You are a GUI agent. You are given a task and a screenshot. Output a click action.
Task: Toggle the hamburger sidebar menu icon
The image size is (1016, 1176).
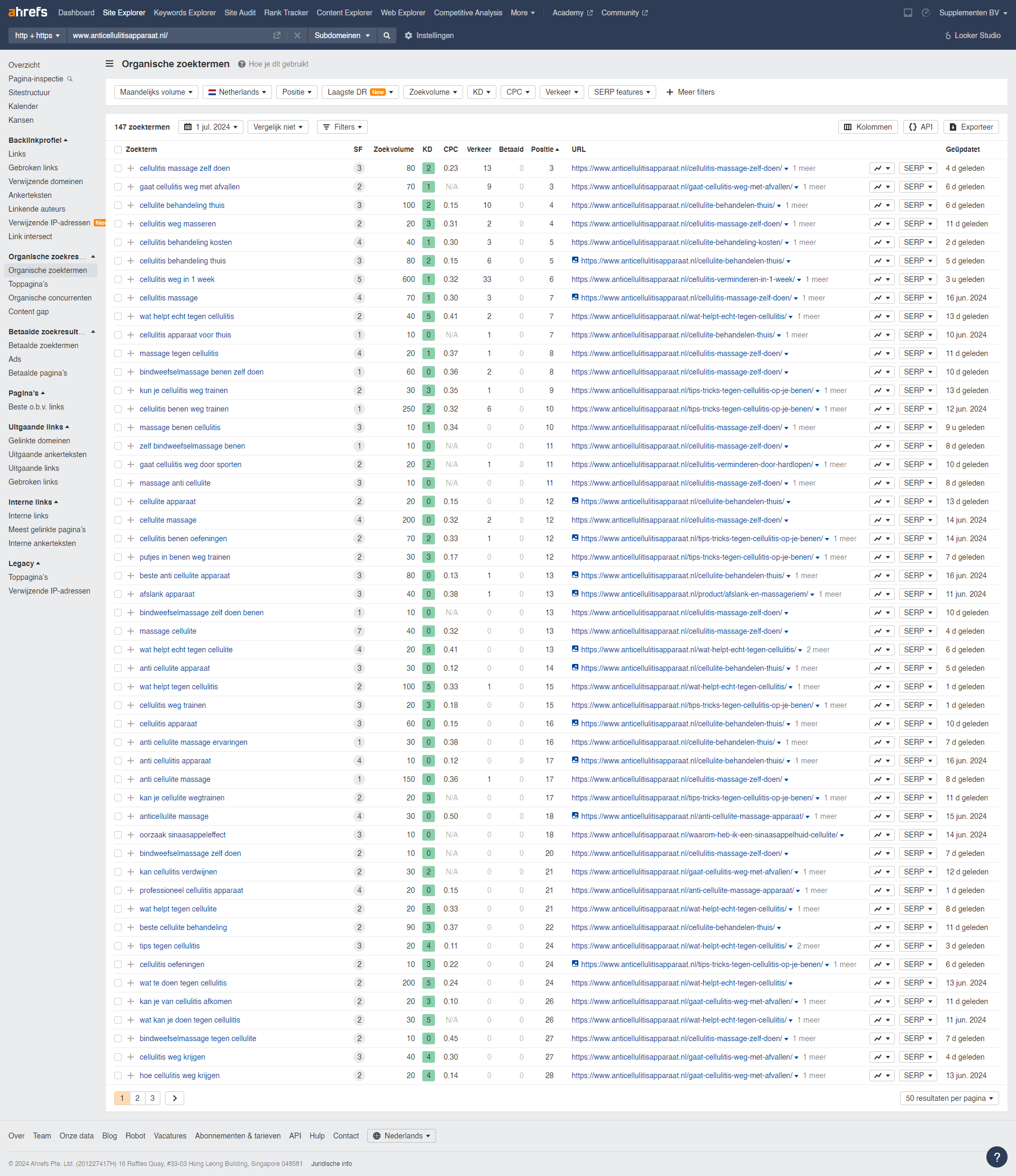click(x=110, y=63)
